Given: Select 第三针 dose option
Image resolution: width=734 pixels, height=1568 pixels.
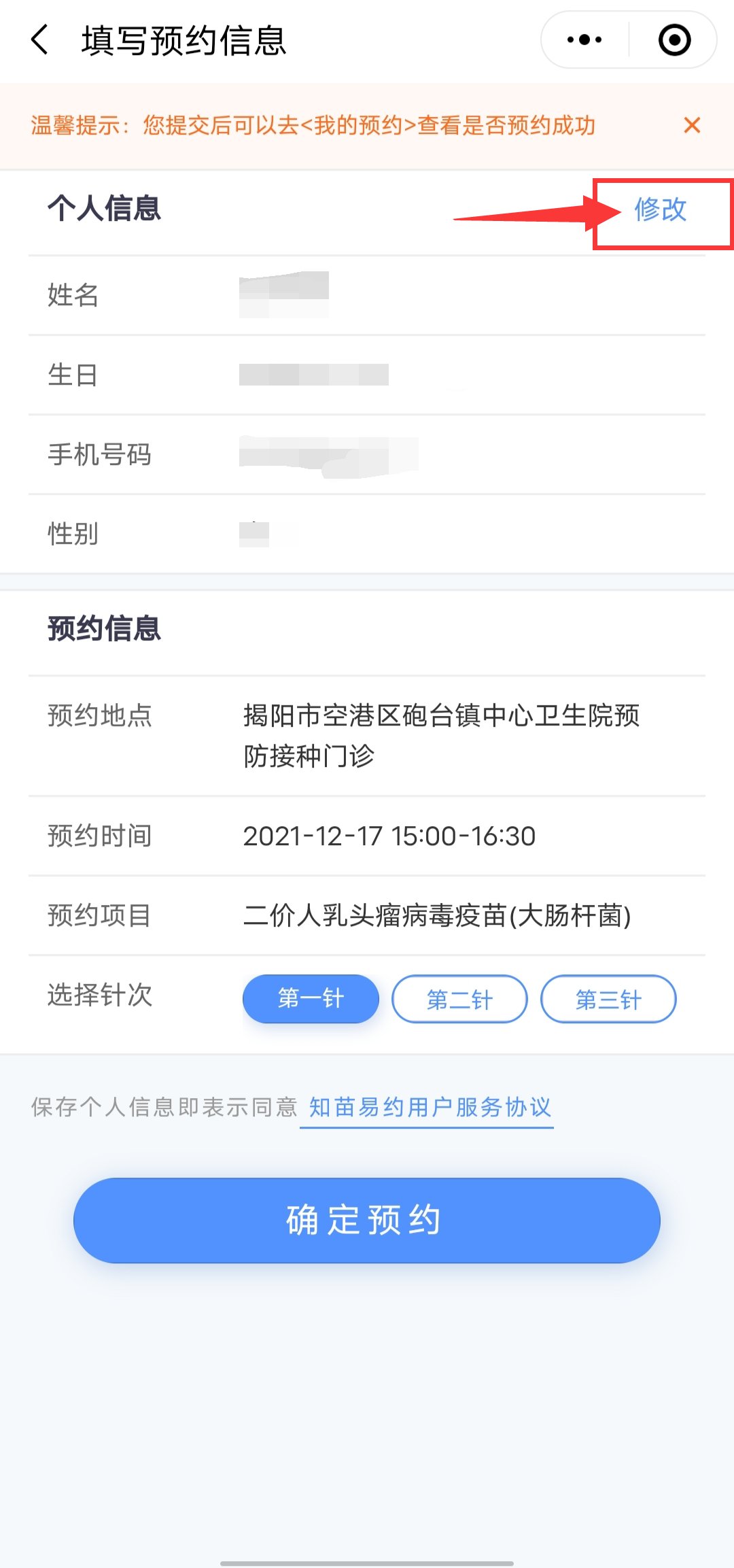Looking at the screenshot, I should 608,999.
